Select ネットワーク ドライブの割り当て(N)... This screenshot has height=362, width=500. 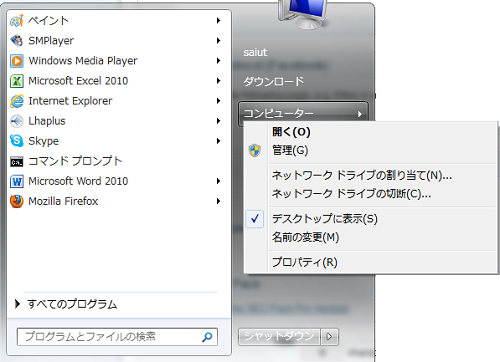click(362, 175)
